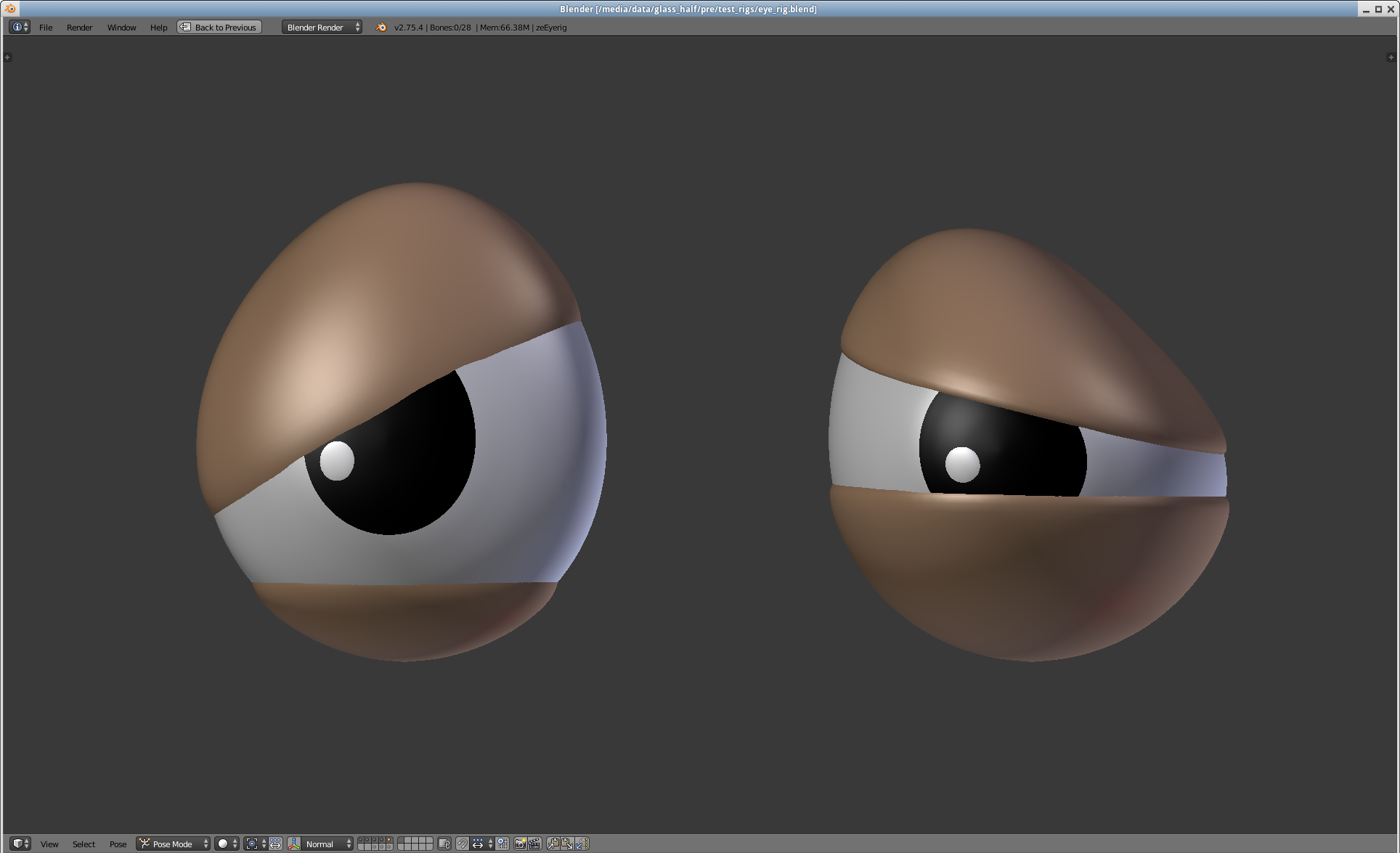1400x853 pixels.
Task: Open the Pose menu in 3D header
Action: tap(118, 844)
